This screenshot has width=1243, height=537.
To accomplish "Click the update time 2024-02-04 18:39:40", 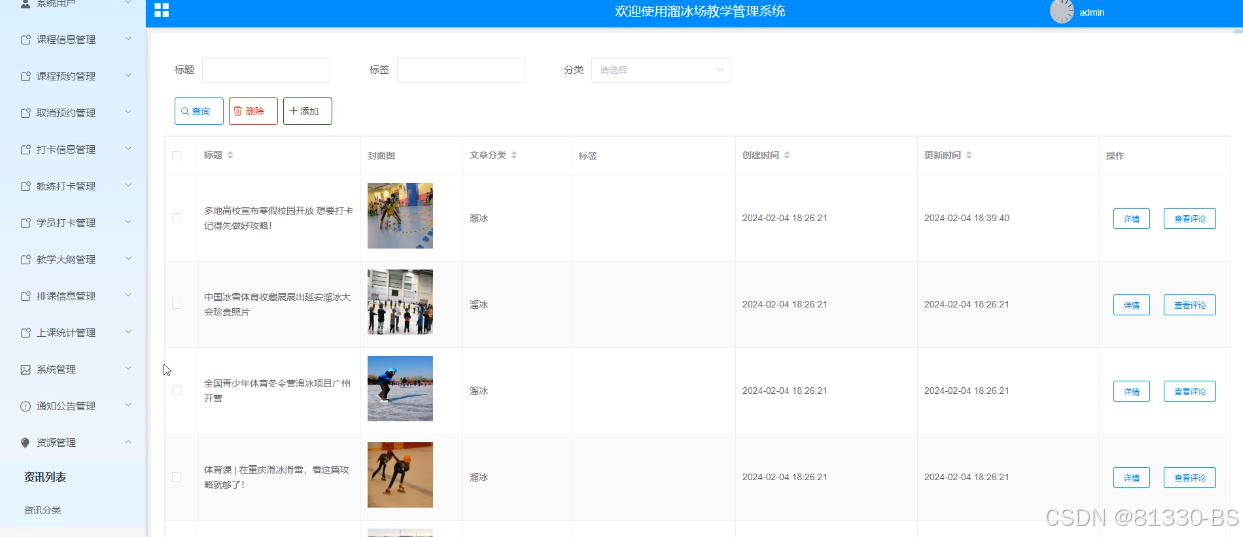I will [966, 218].
